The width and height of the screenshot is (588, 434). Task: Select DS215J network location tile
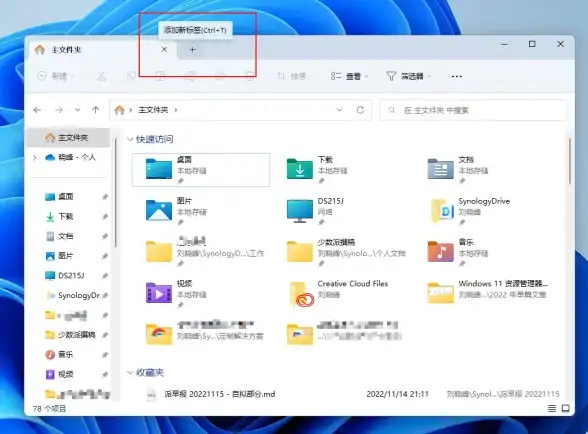point(315,211)
